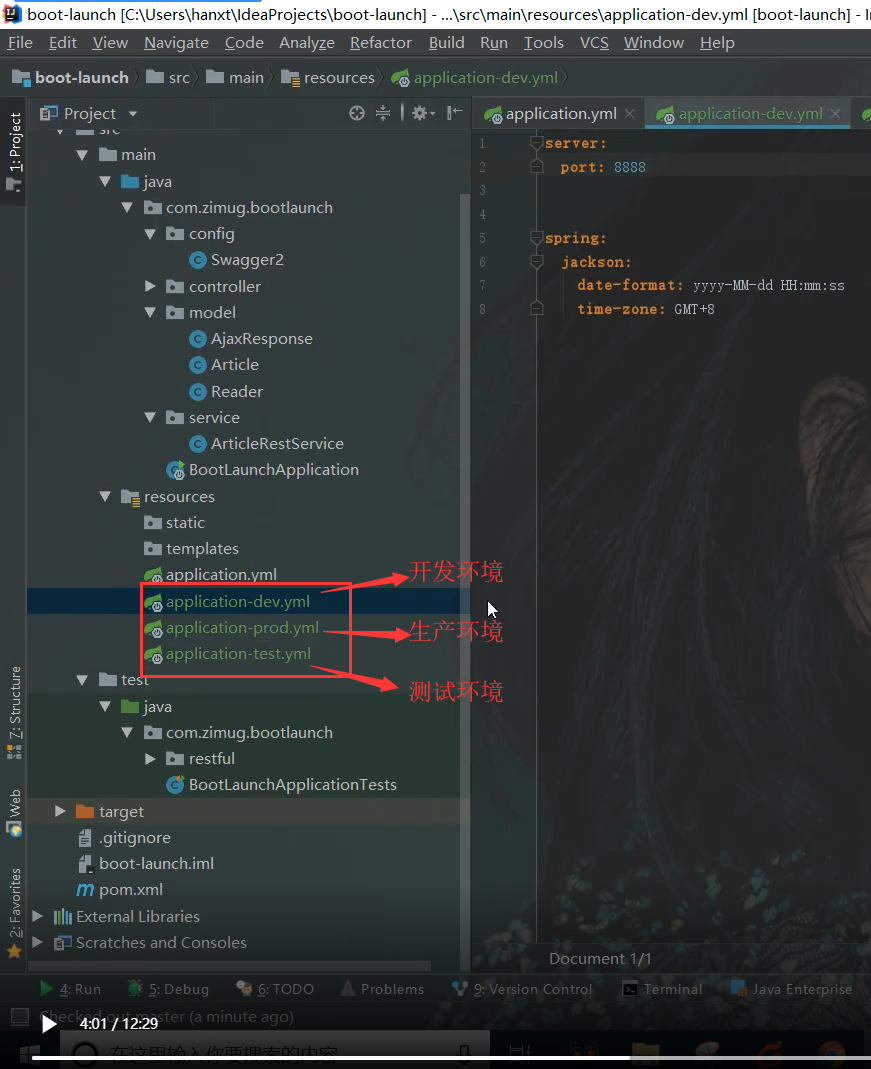Screen dimensions: 871x1069
Task: Toggle the 2: Favorites tool window
Action: [14, 912]
